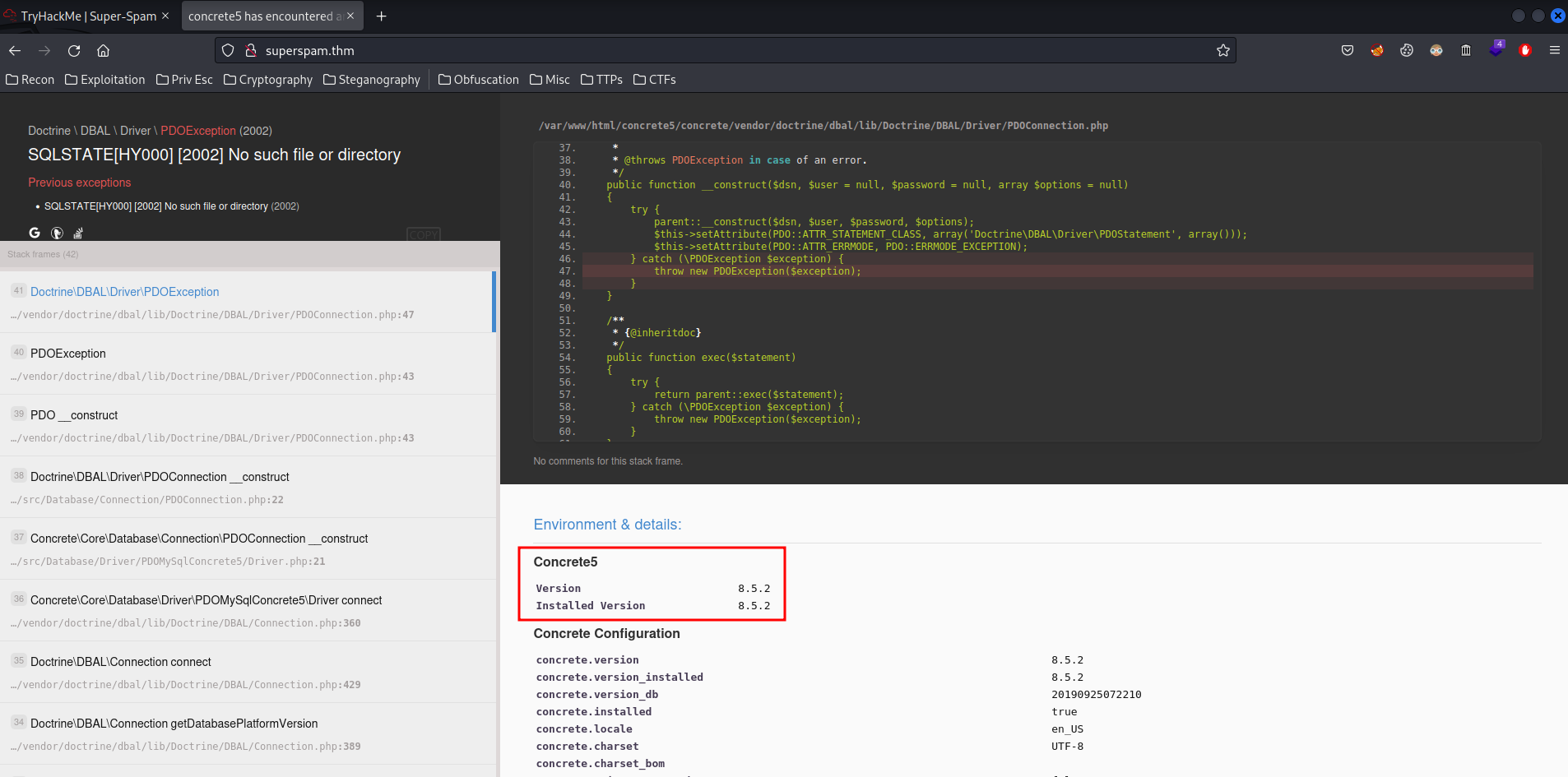Open the cookie editor extension

pos(1407,51)
